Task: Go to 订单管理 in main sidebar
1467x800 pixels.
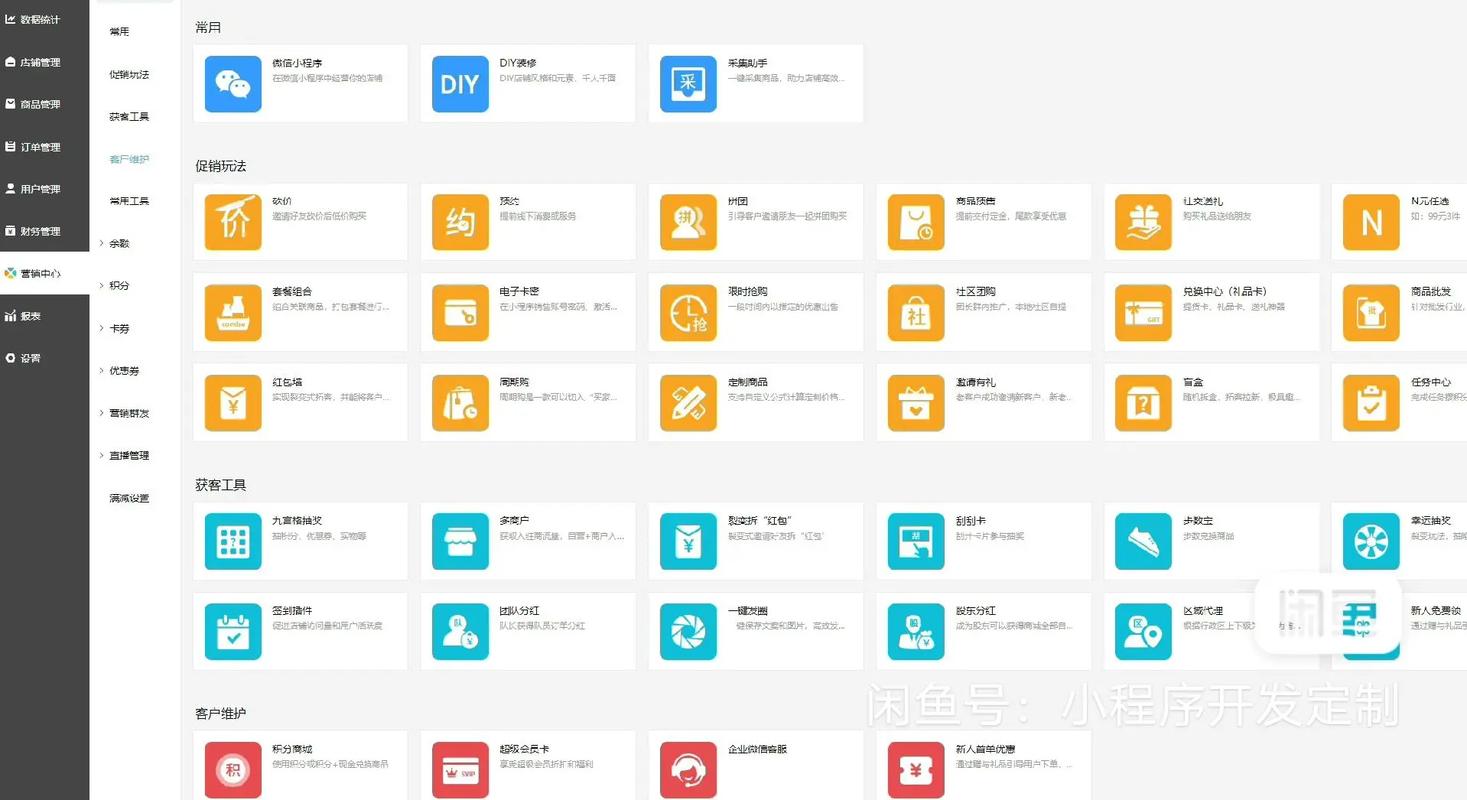Action: point(40,147)
